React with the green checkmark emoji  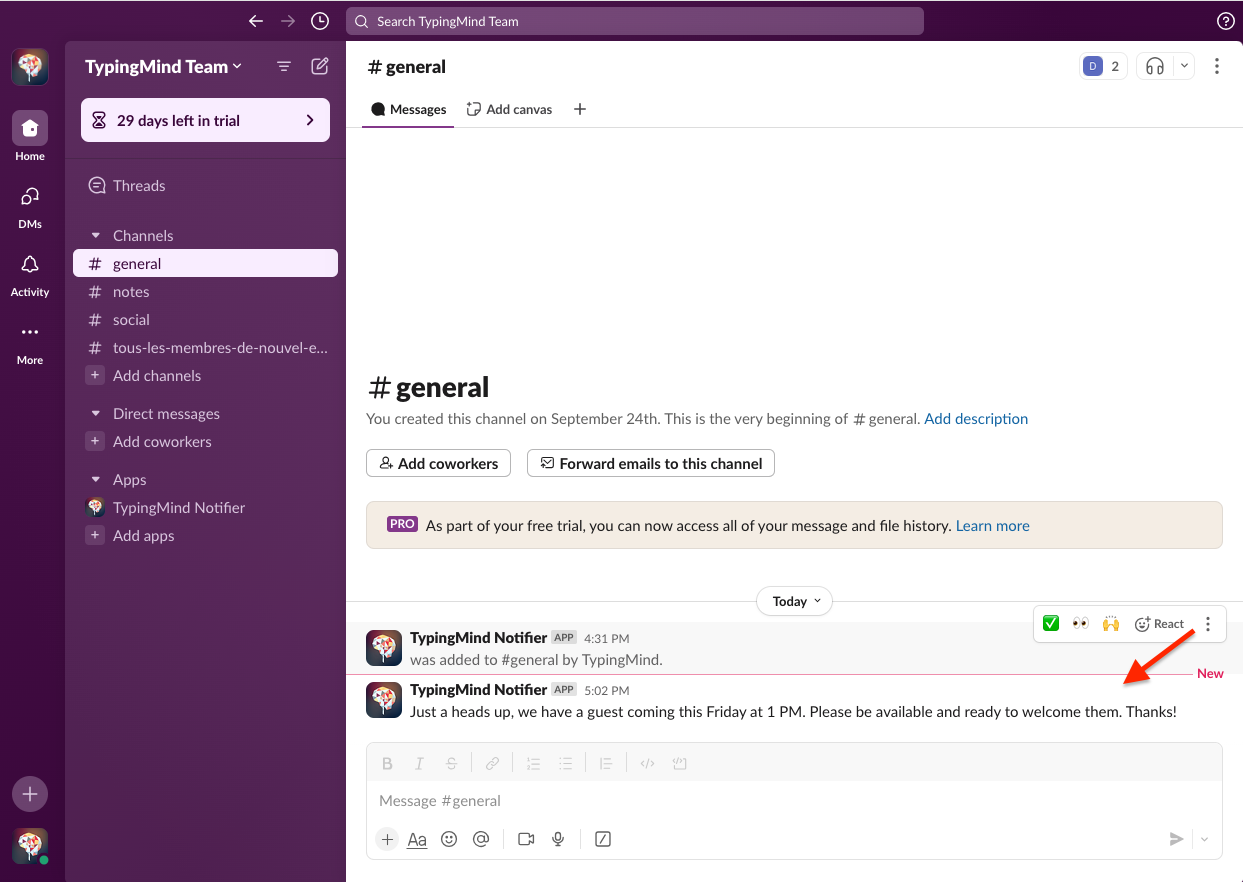tap(1051, 623)
